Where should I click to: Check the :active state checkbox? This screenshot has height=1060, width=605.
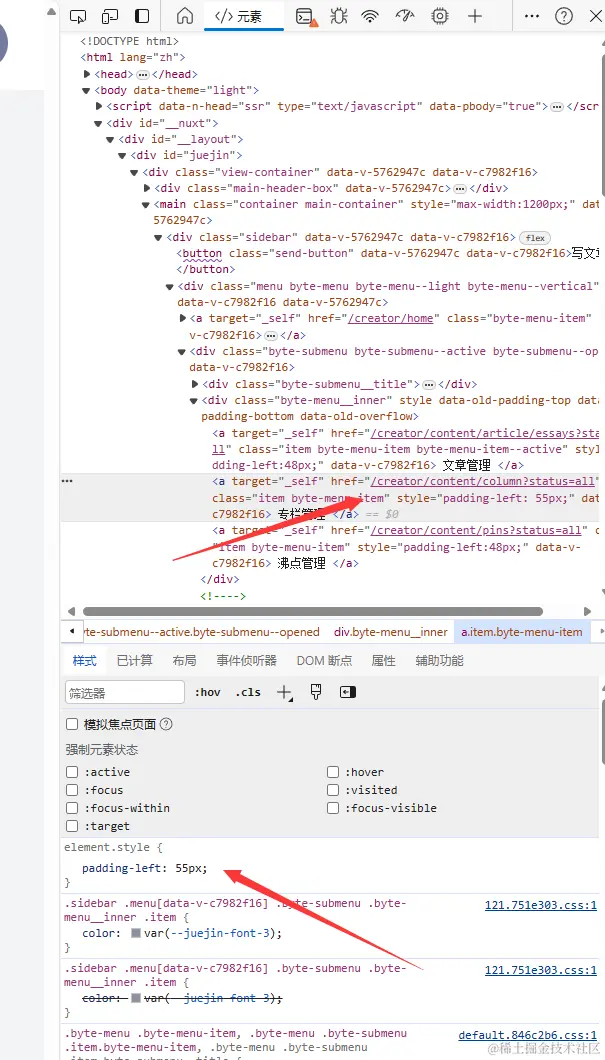point(72,772)
